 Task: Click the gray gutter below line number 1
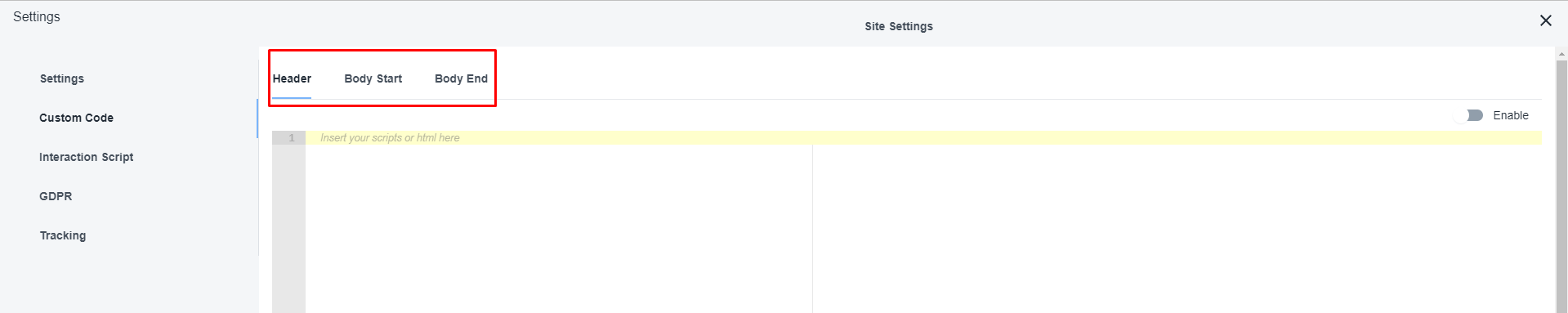coord(288,229)
